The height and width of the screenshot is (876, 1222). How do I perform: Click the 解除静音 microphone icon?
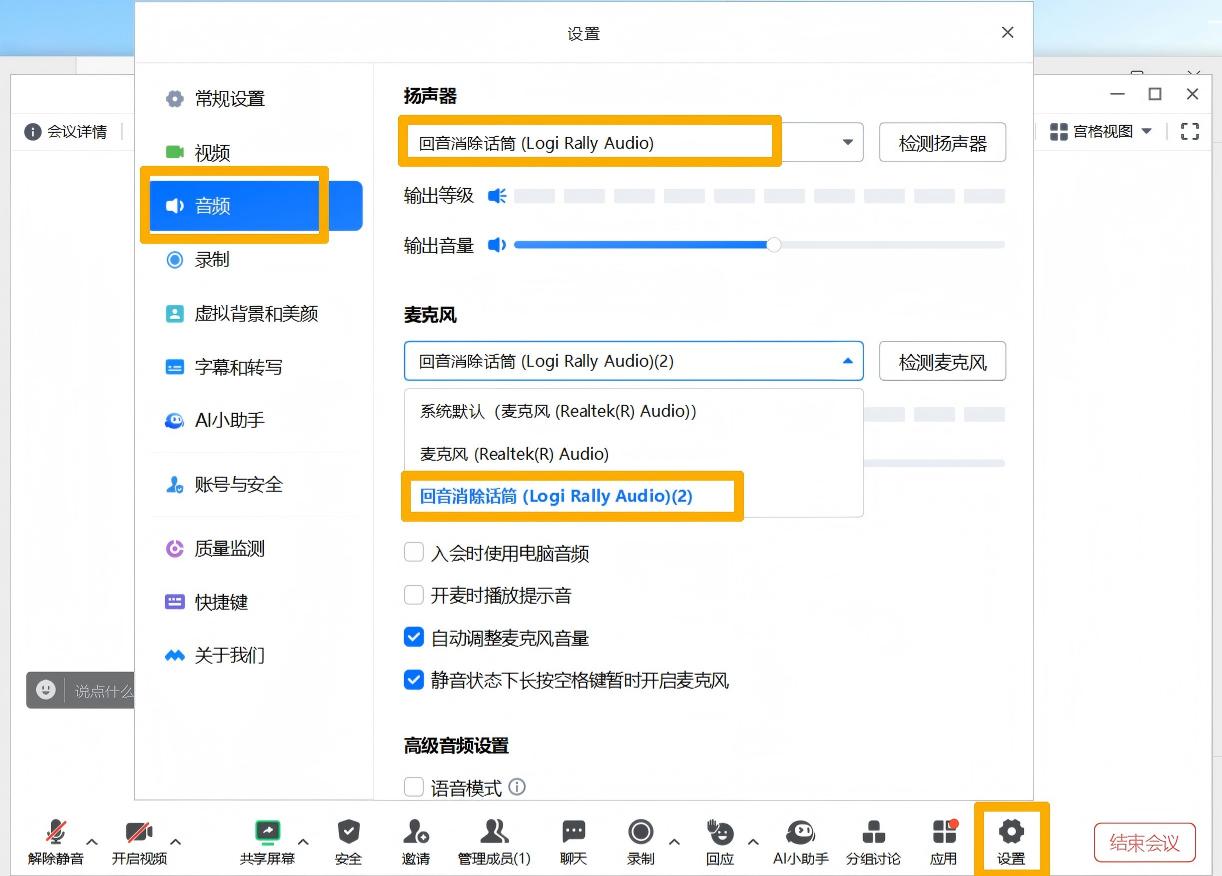pos(56,833)
